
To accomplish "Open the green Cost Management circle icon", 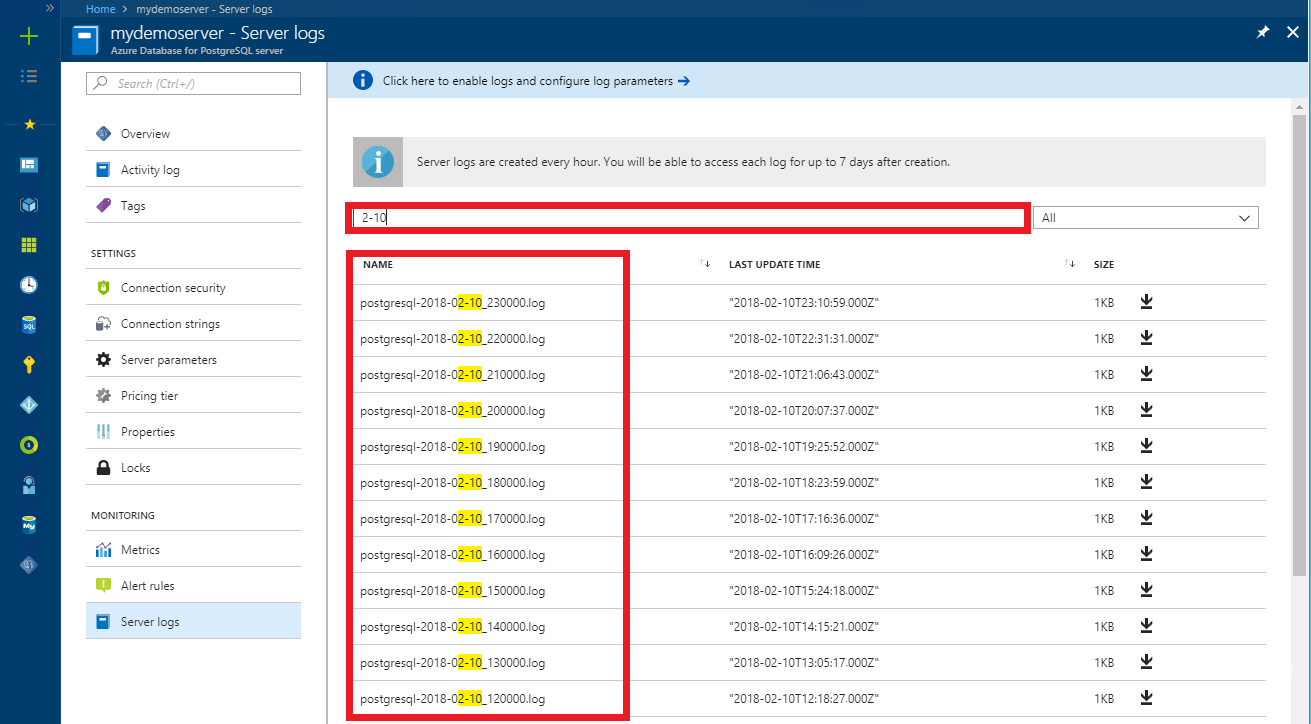I will point(29,445).
